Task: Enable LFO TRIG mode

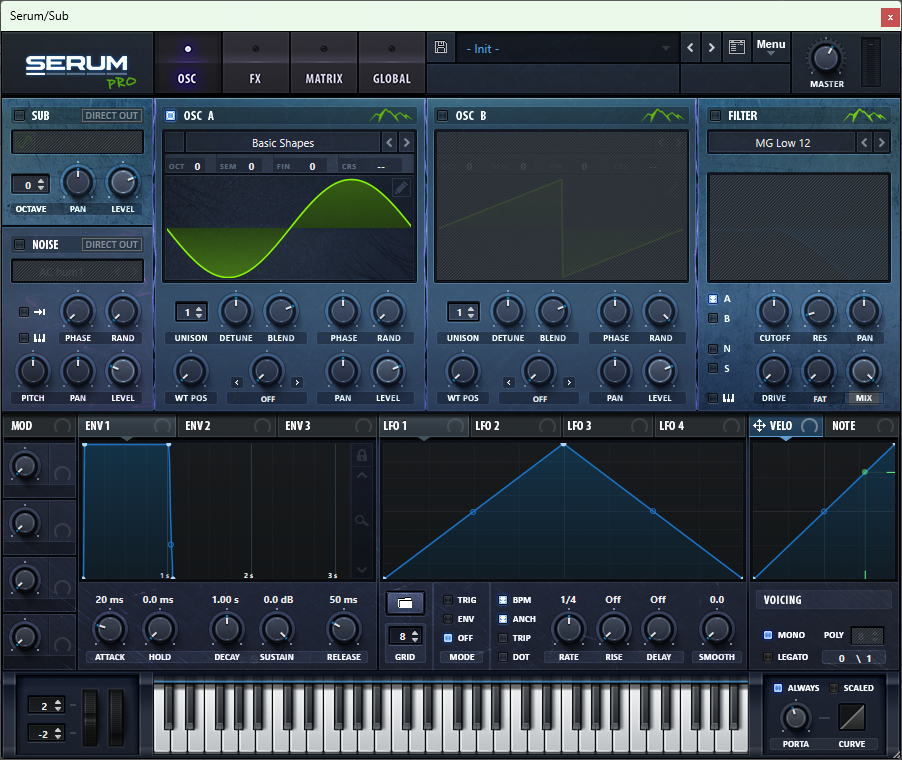Action: 448,600
